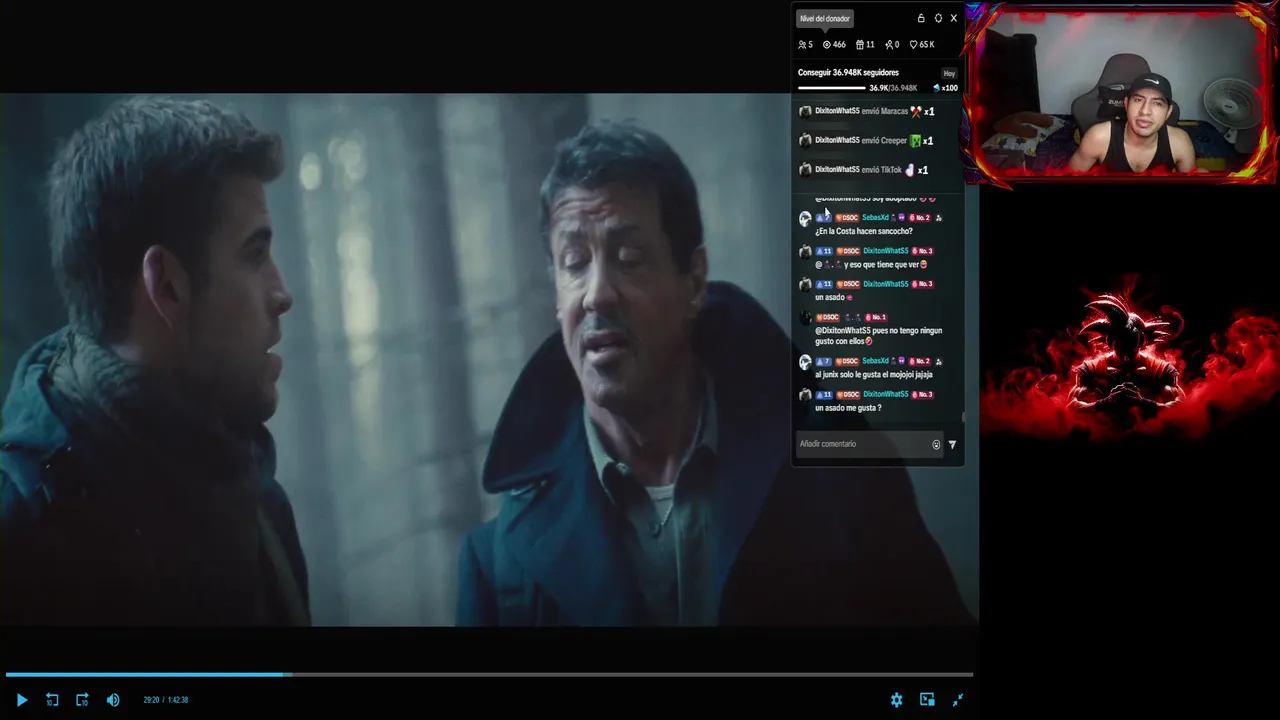This screenshot has height=720, width=1280.
Task: Click the follower goal progress bar
Action: tap(832, 88)
